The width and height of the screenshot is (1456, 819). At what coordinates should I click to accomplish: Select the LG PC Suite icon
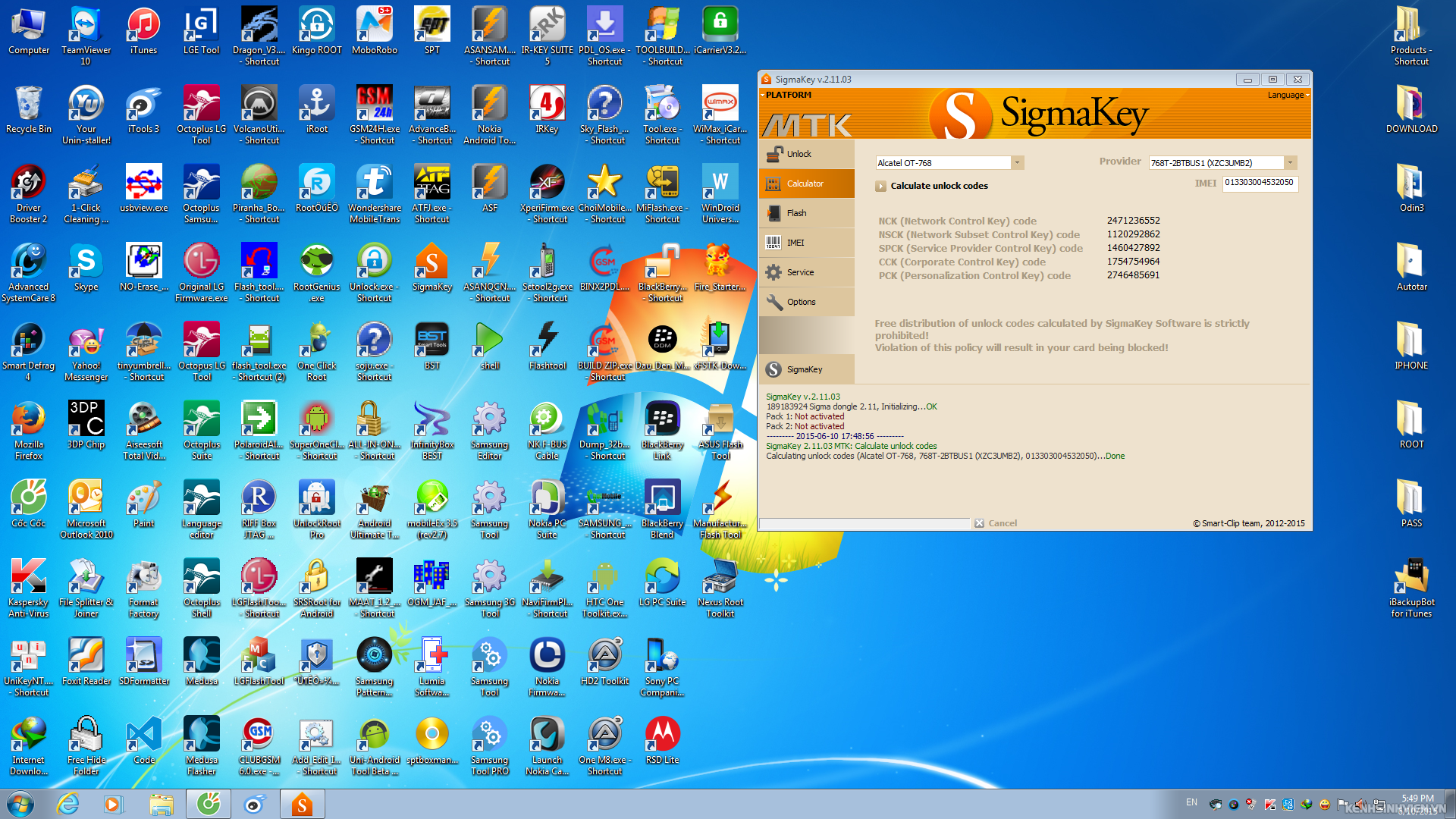(662, 583)
